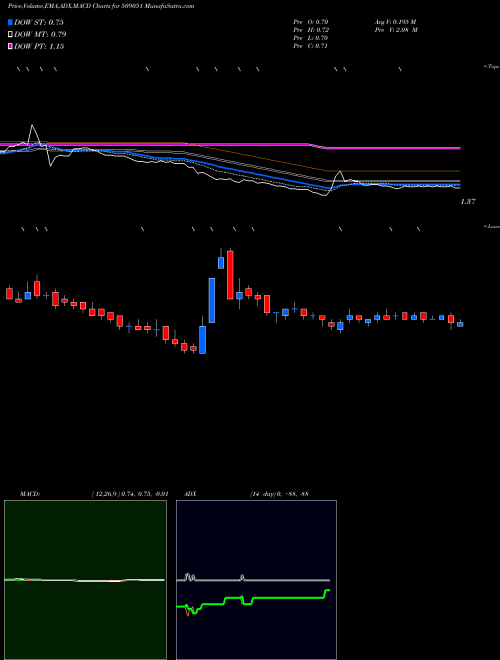Open the green MACD indicator chart
The height and width of the screenshot is (660, 500).
click(x=85, y=580)
